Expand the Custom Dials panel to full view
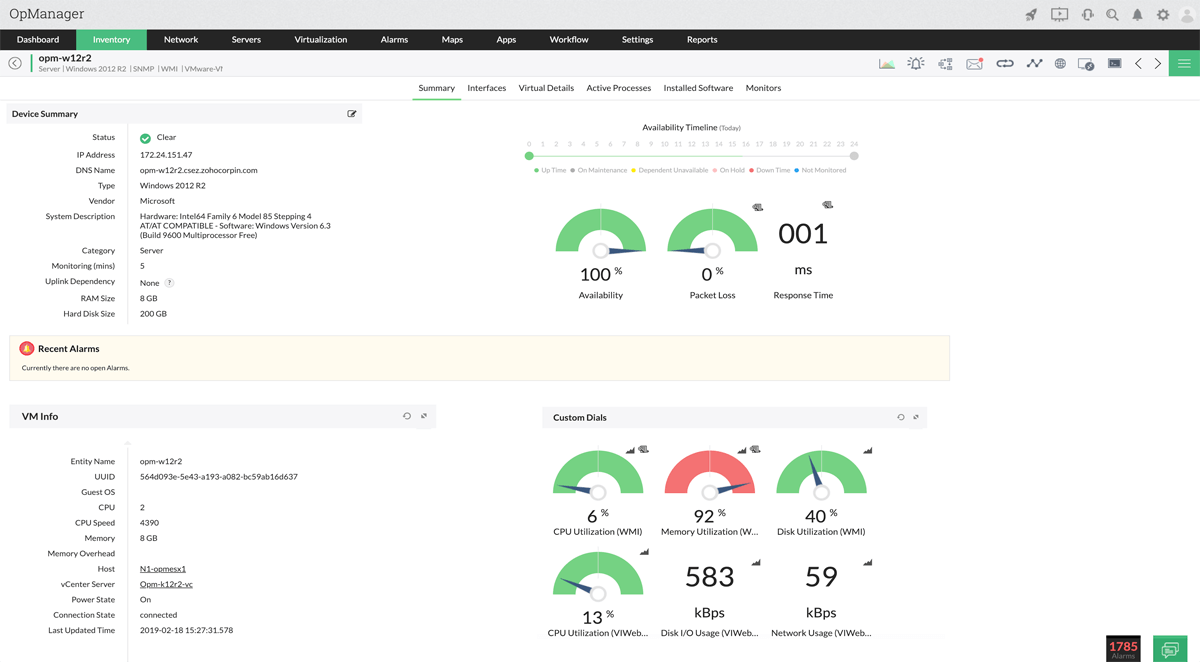This screenshot has height=662, width=1200. click(914, 417)
